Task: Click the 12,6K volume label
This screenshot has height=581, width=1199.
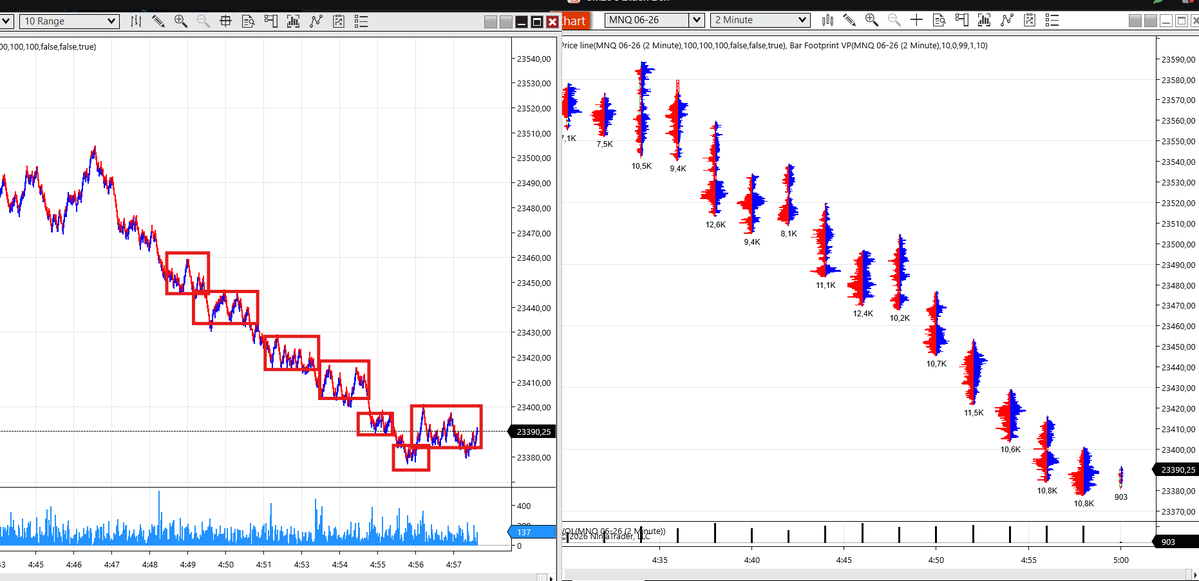Action: pos(715,225)
